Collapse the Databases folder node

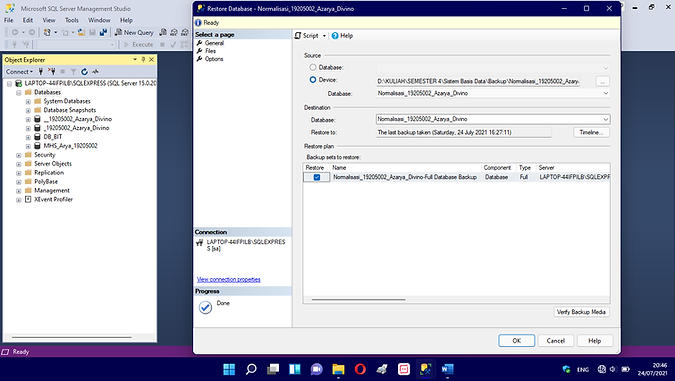click(19, 93)
